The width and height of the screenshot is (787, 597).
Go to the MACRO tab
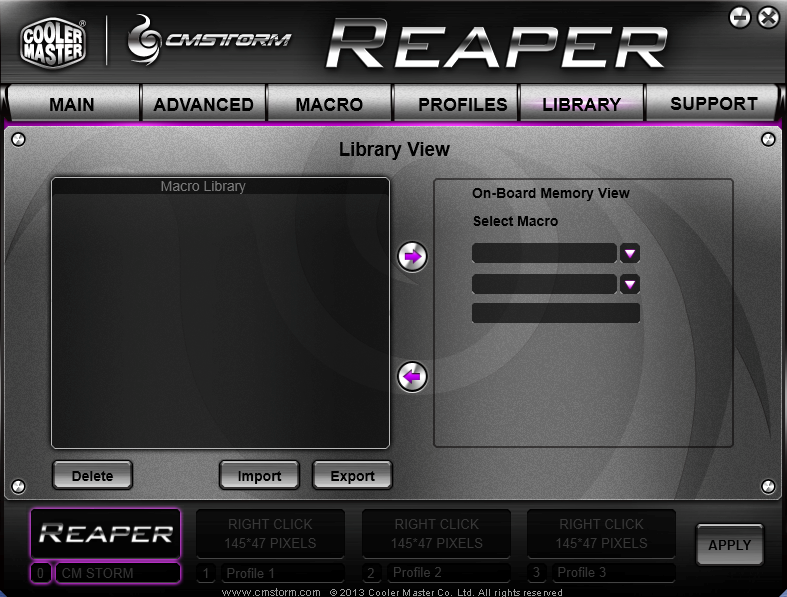(329, 104)
